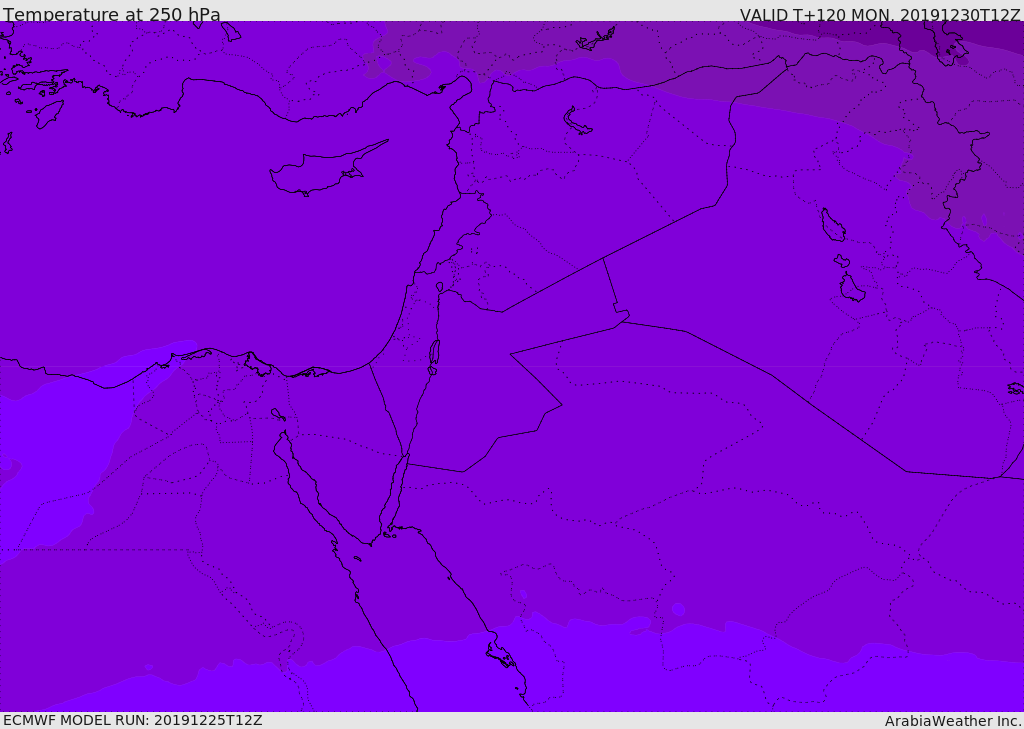The width and height of the screenshot is (1024, 729).
Task: Click the 'Temperature at 250 hPa' title text
Action: coord(112,14)
